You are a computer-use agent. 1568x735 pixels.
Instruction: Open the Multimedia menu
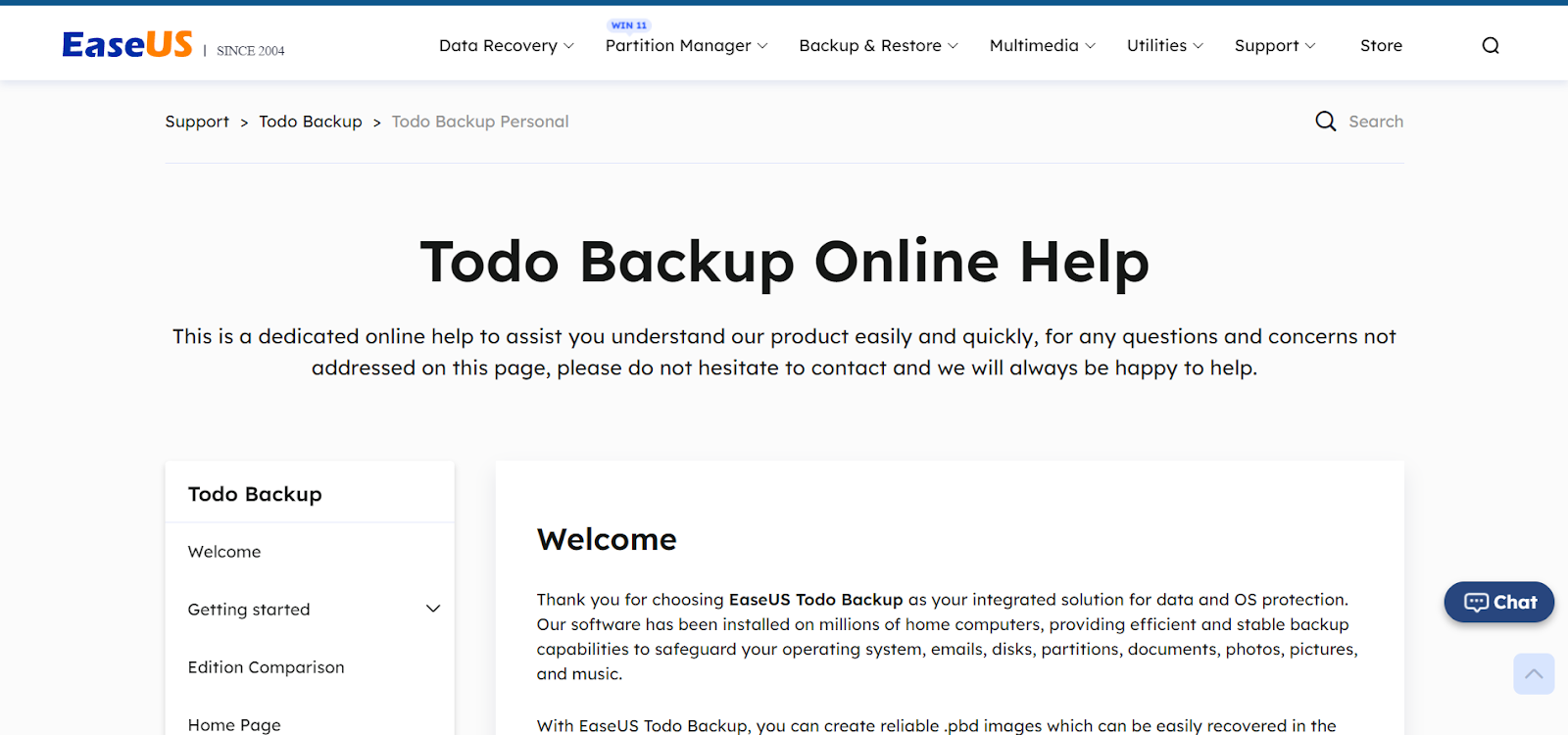(x=1034, y=45)
